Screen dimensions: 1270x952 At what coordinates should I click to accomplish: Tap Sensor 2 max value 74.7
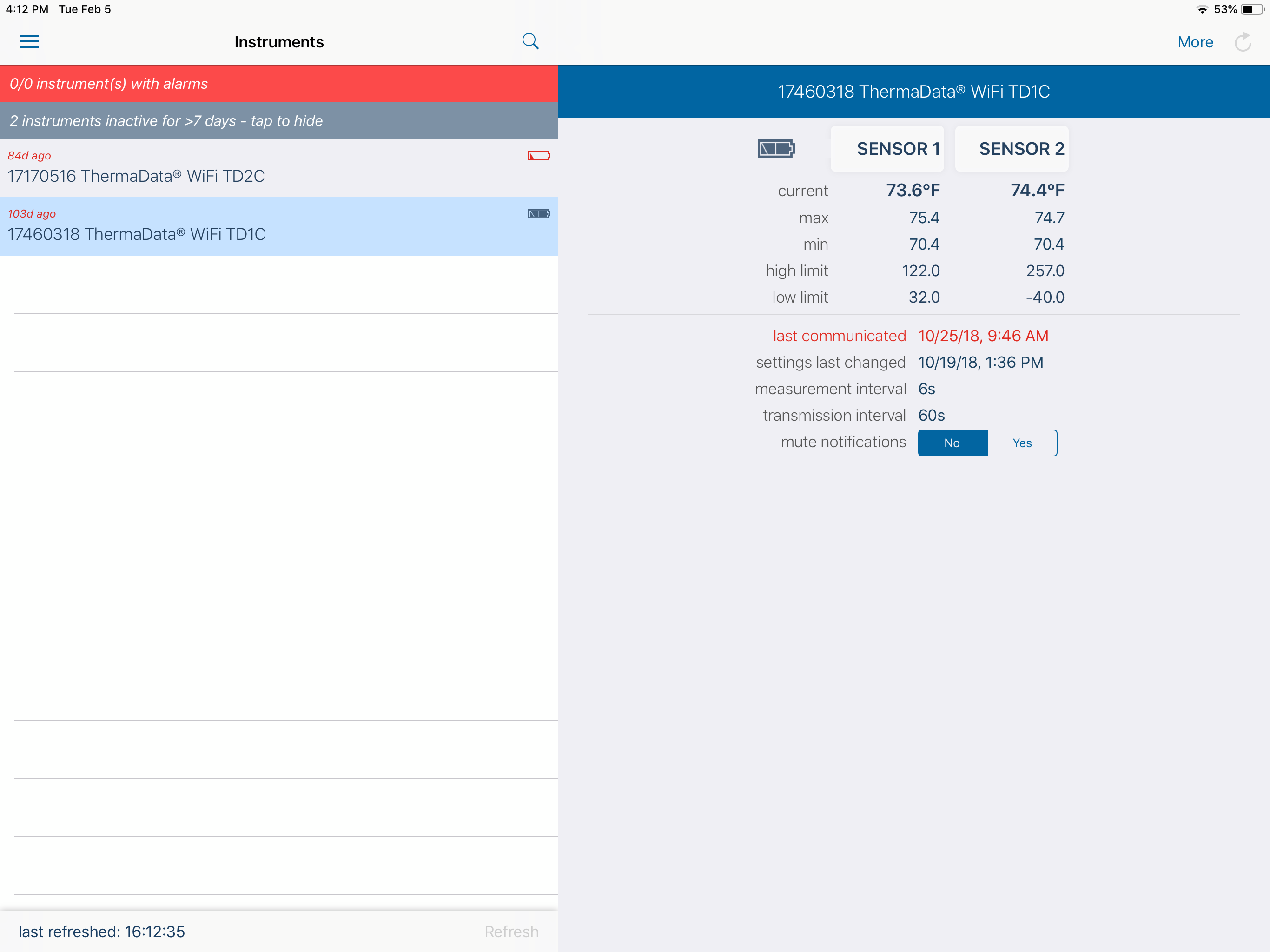tap(1050, 218)
